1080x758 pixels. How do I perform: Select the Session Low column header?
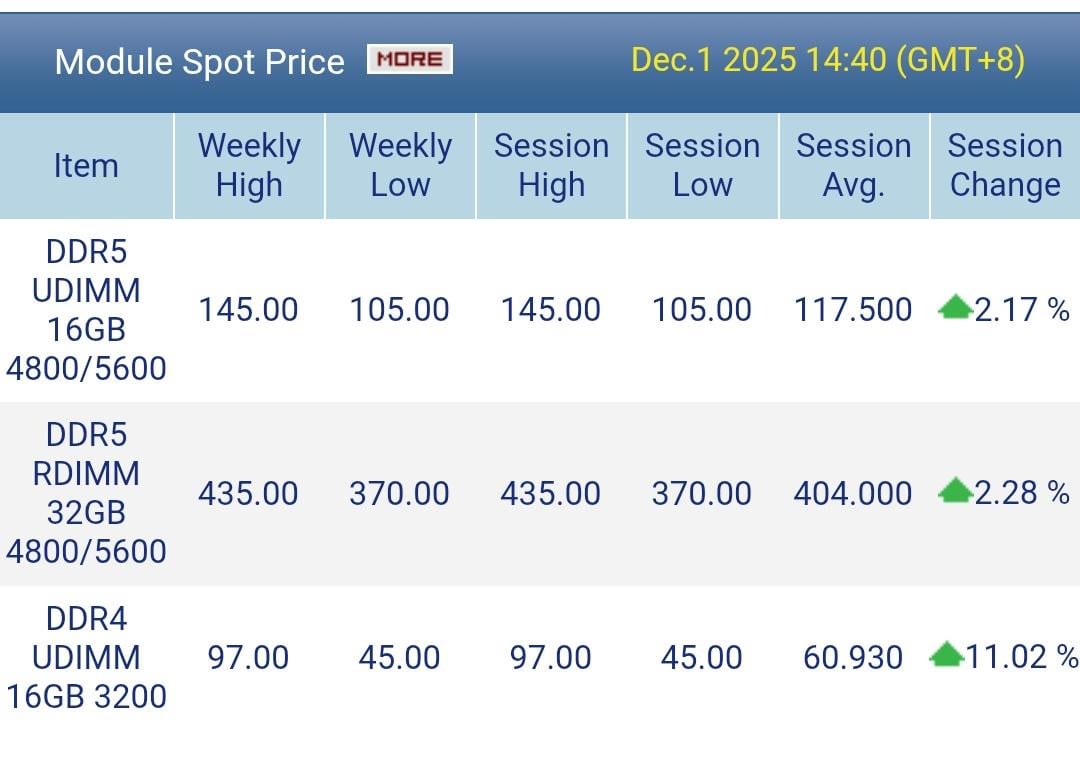702,166
